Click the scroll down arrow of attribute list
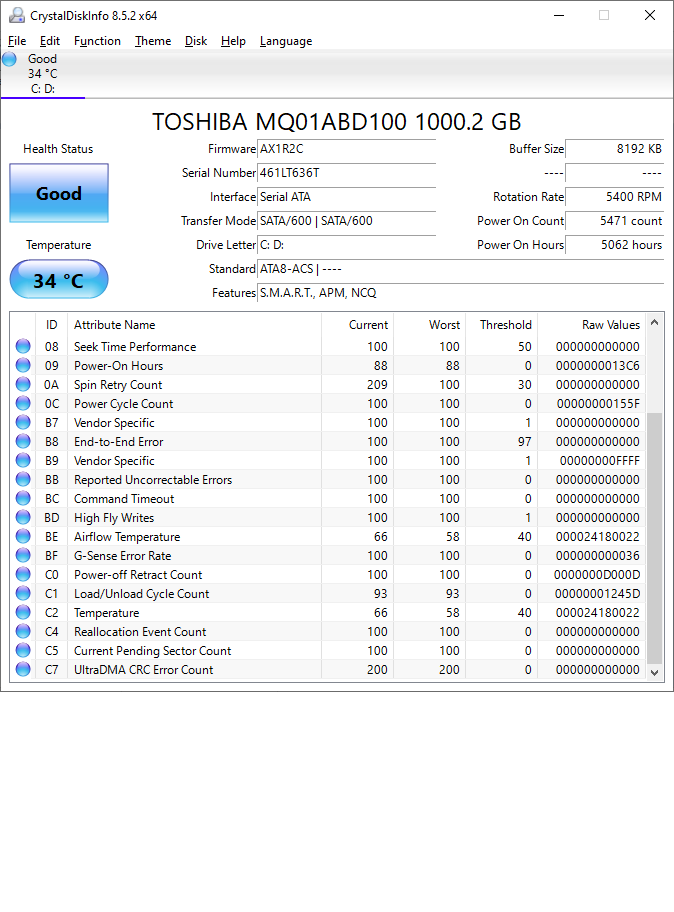The height and width of the screenshot is (912, 674). pos(655,672)
